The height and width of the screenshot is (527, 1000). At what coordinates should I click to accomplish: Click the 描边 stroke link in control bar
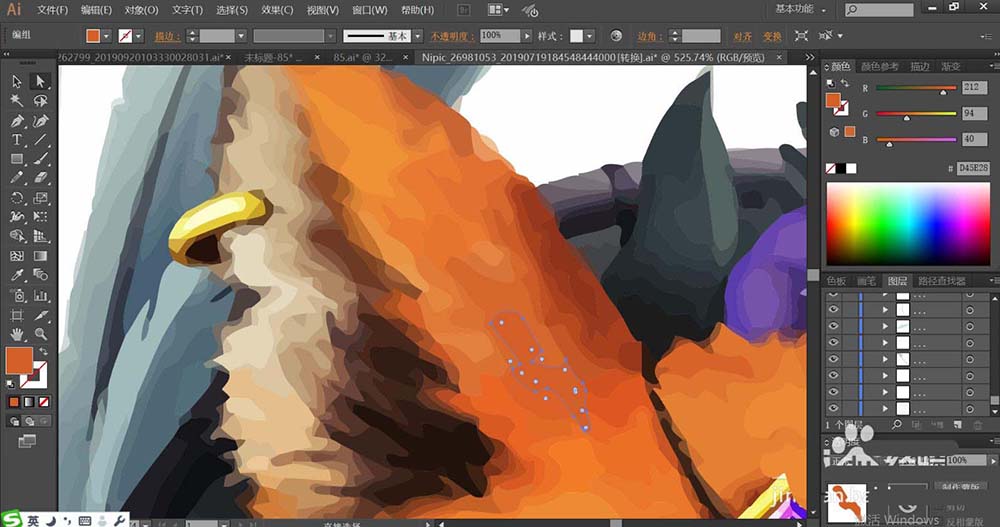(x=167, y=36)
